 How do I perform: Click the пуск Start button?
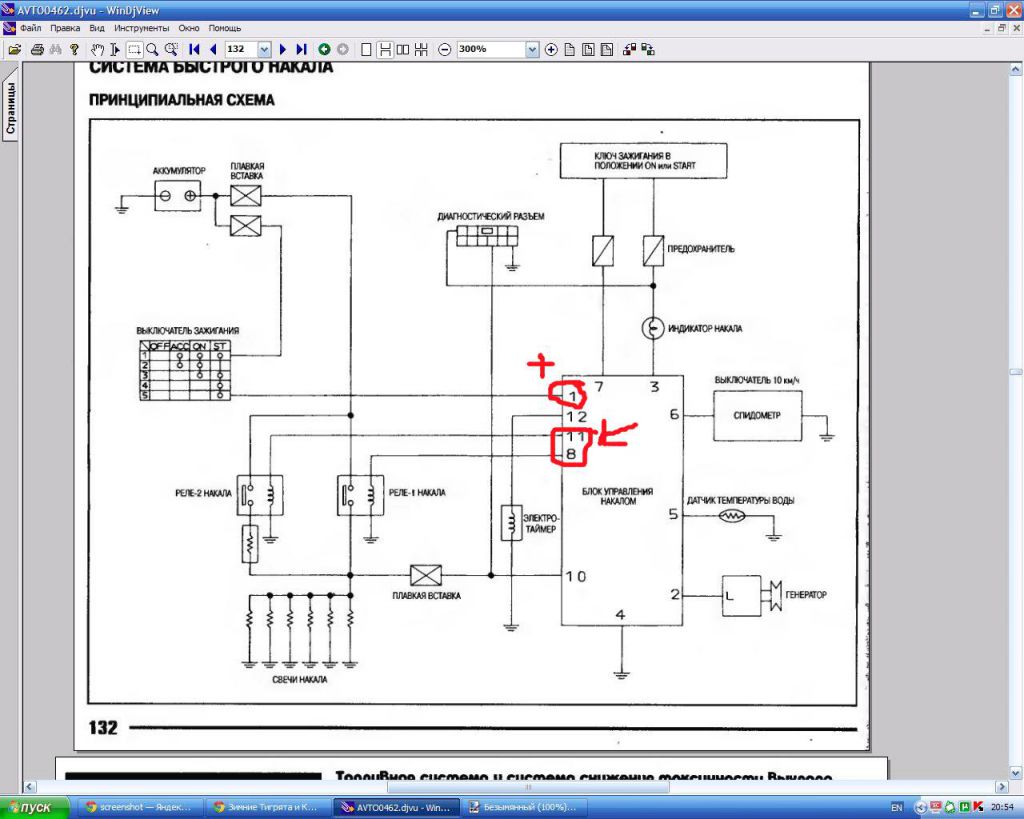33,807
